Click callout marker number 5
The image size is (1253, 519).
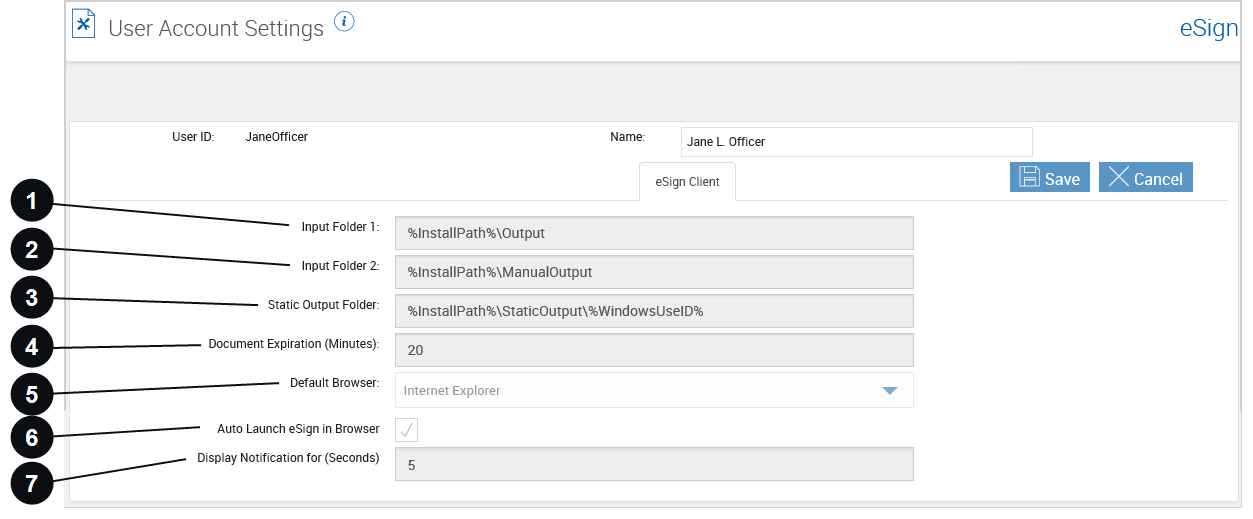click(32, 394)
